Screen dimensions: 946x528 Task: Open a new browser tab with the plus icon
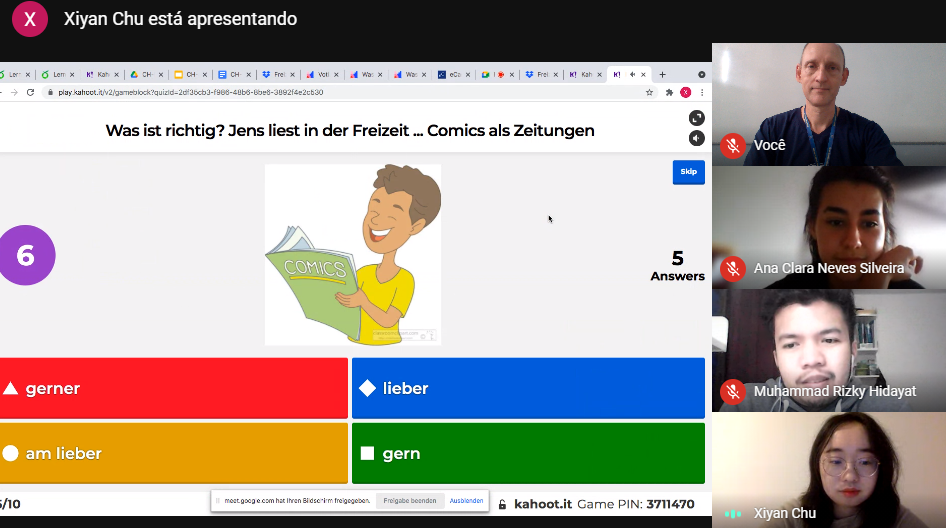pyautogui.click(x=662, y=74)
